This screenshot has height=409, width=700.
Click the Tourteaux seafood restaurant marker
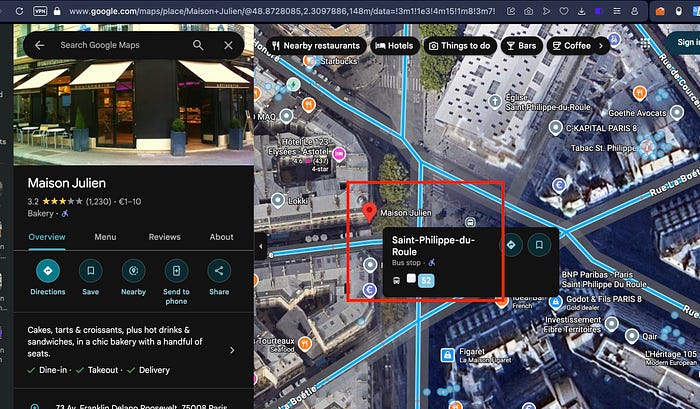click(304, 344)
